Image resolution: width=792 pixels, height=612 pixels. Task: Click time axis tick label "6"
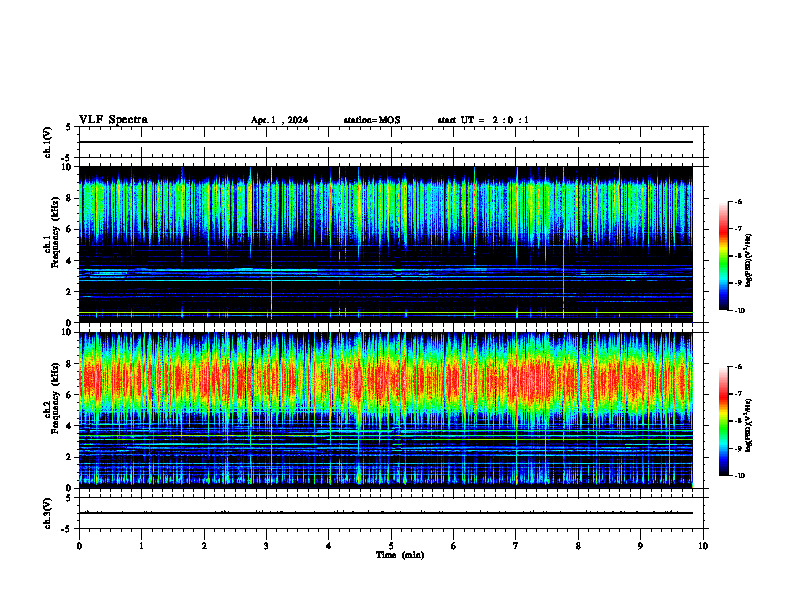[x=454, y=546]
